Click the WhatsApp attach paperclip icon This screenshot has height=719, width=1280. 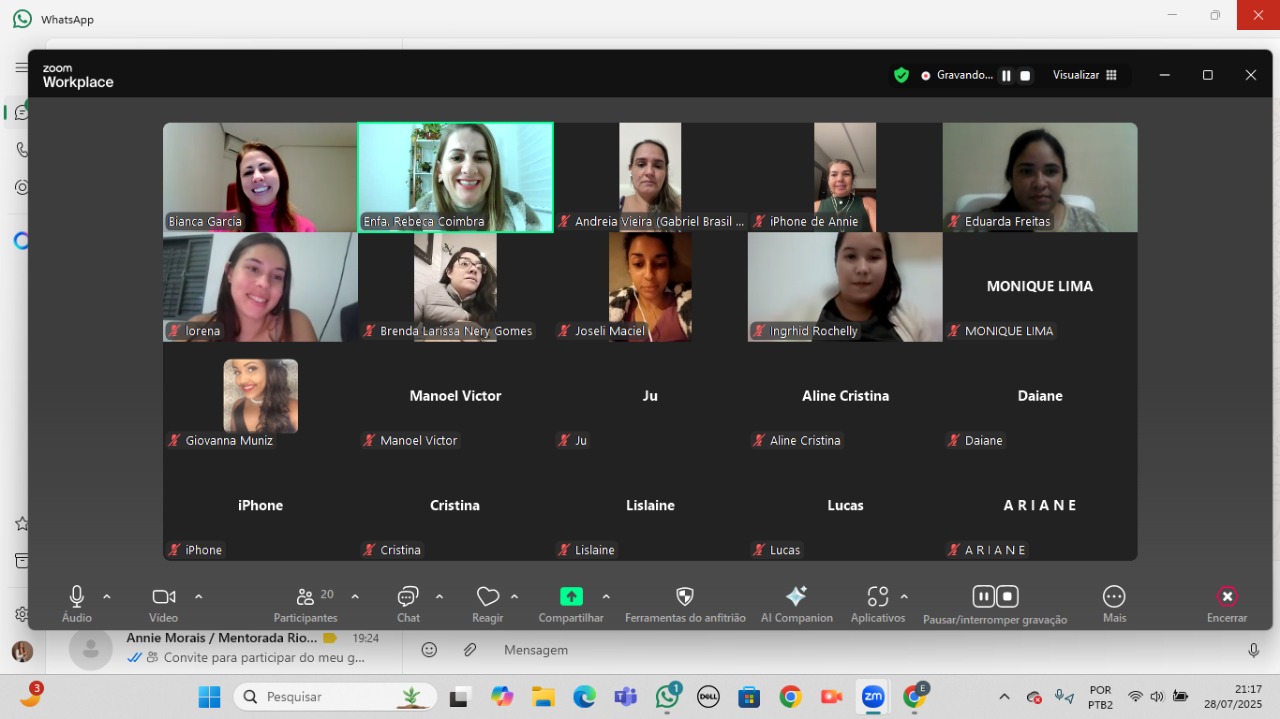pos(470,650)
